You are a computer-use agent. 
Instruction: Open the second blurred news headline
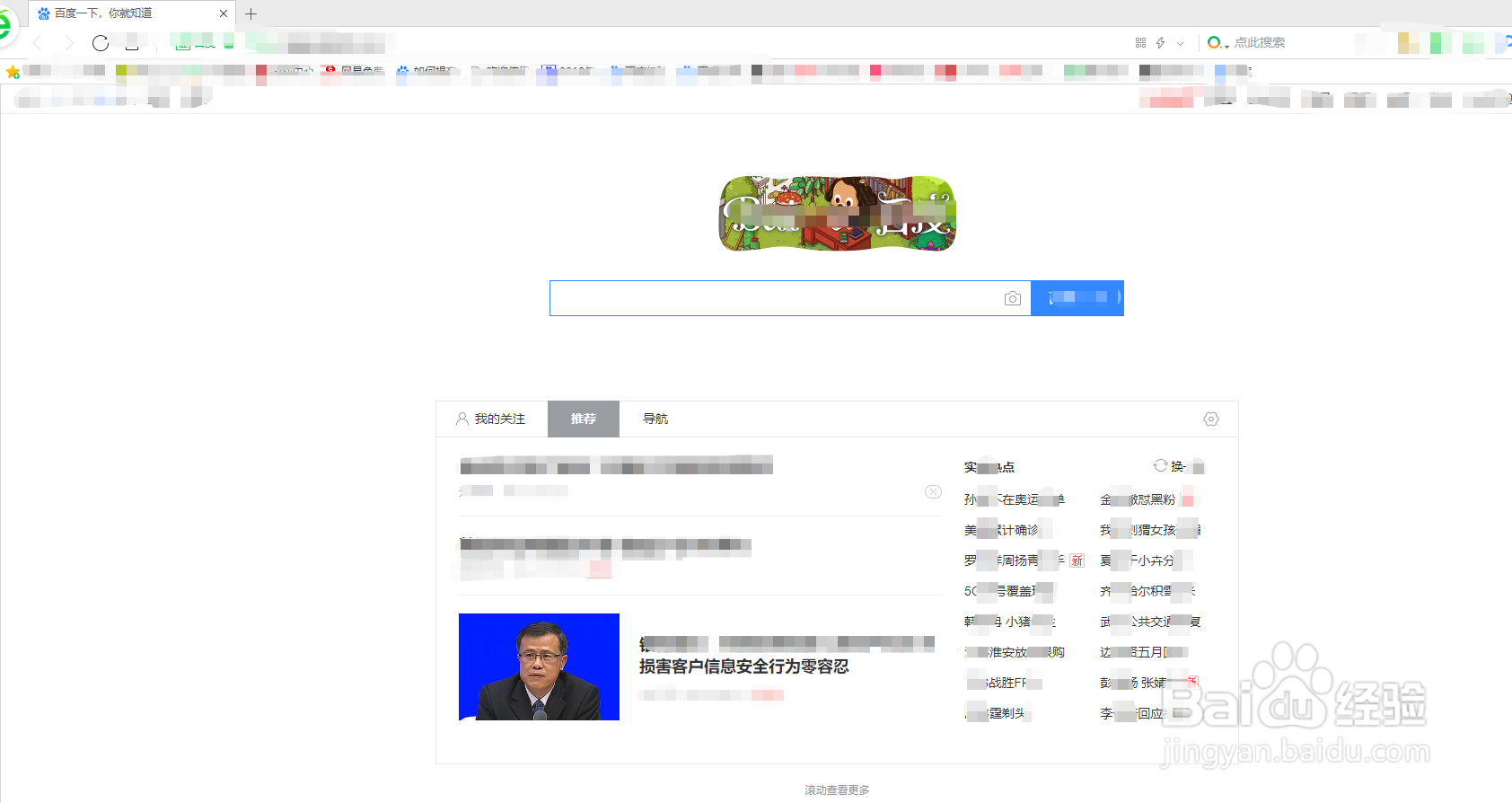tap(605, 544)
